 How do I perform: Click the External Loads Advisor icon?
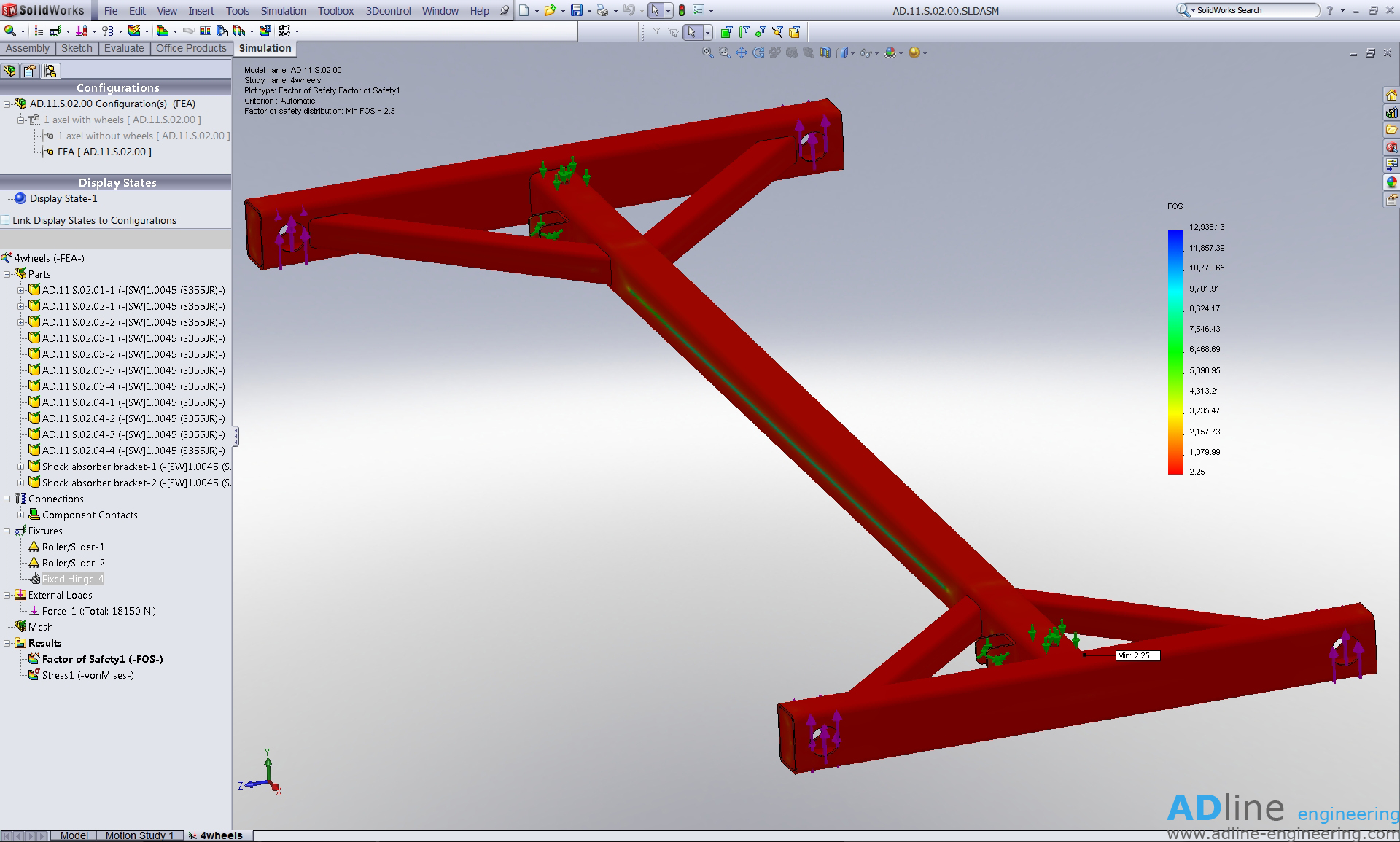(x=82, y=31)
